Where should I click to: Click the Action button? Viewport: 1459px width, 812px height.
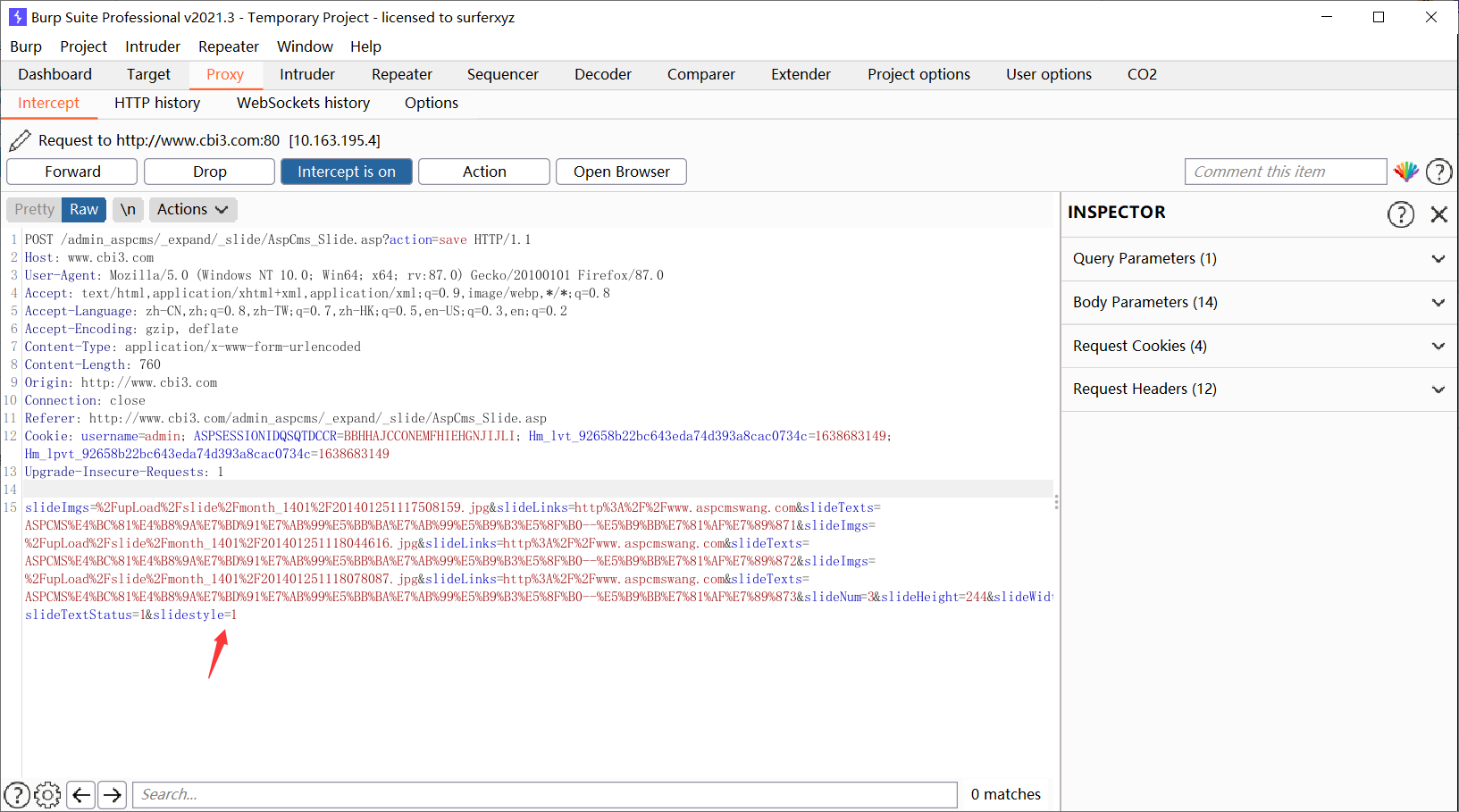484,172
